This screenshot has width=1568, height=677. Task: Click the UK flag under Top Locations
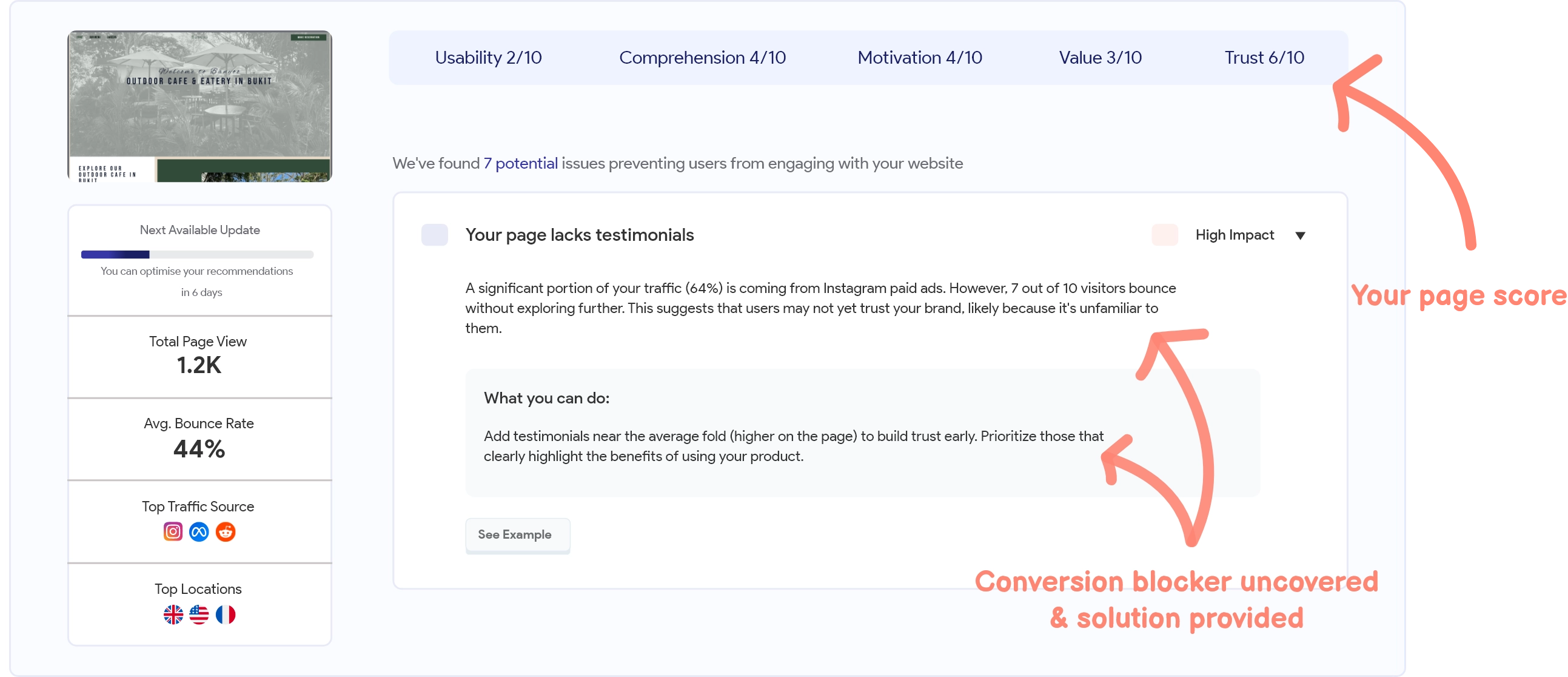click(x=172, y=615)
